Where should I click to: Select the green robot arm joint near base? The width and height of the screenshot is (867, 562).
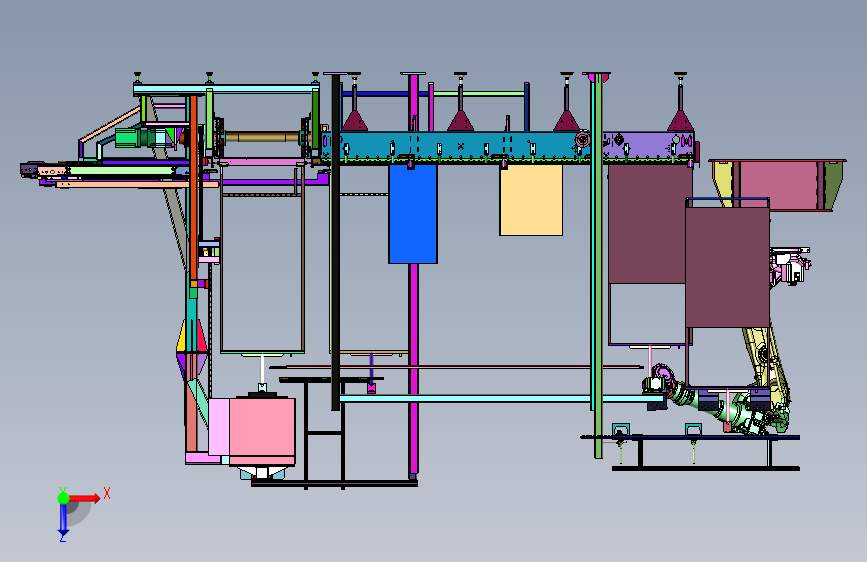point(730,410)
